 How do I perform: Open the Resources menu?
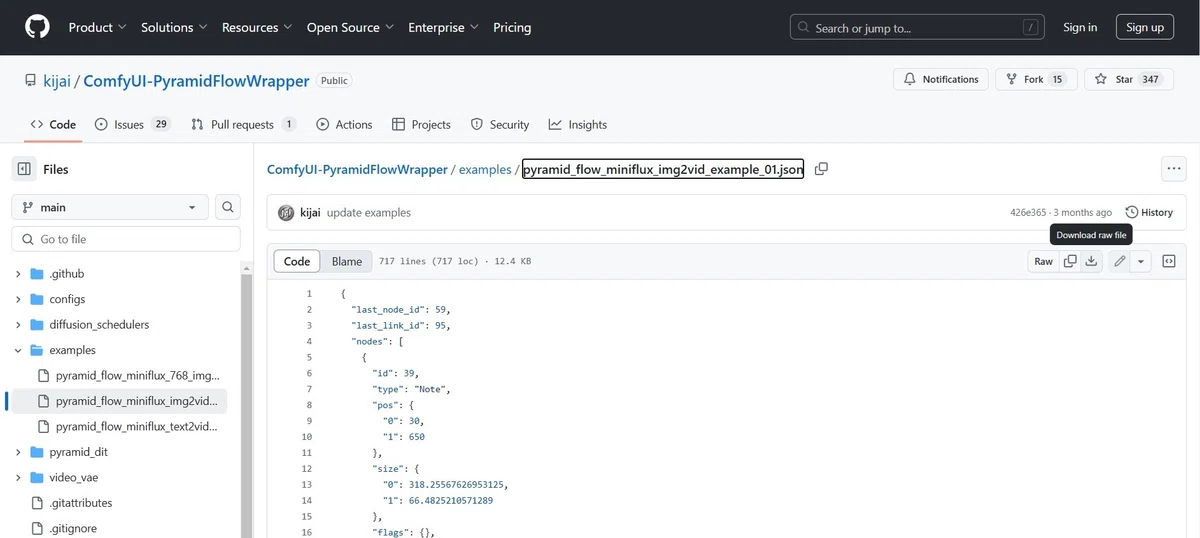point(257,27)
